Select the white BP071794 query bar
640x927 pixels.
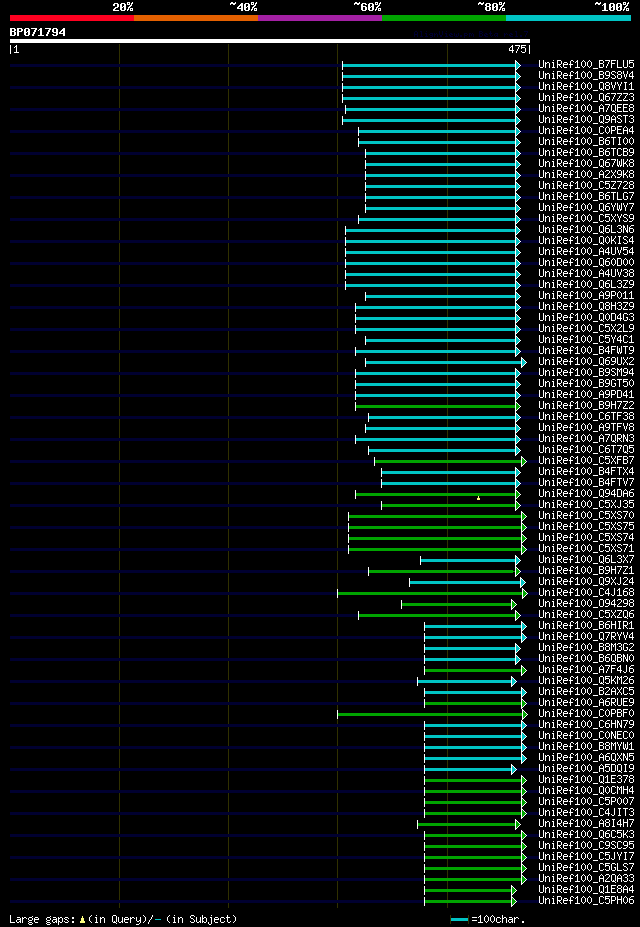(x=269, y=41)
